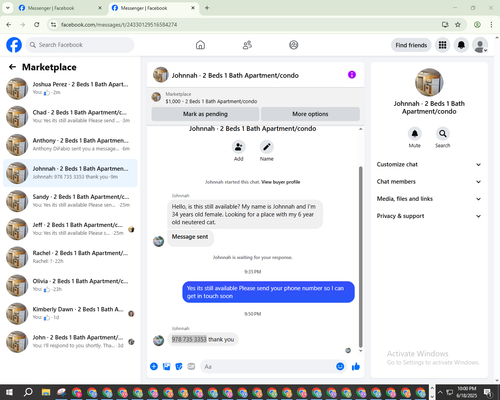Open Jeff conversation
Viewport: 500px width, 400px height.
(70, 229)
